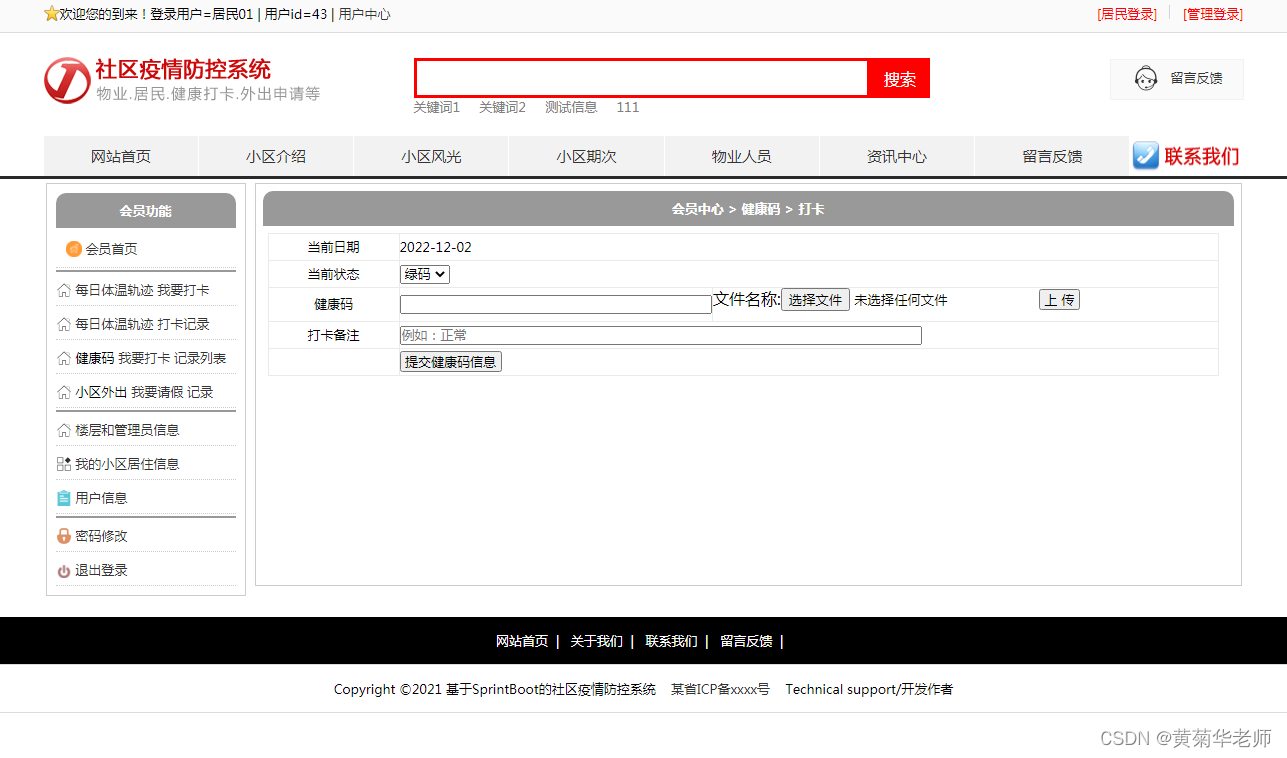1287x758 pixels.
Task: Open 小区外出 我要请假 记录 sidebar link
Action: pyautogui.click(x=144, y=393)
